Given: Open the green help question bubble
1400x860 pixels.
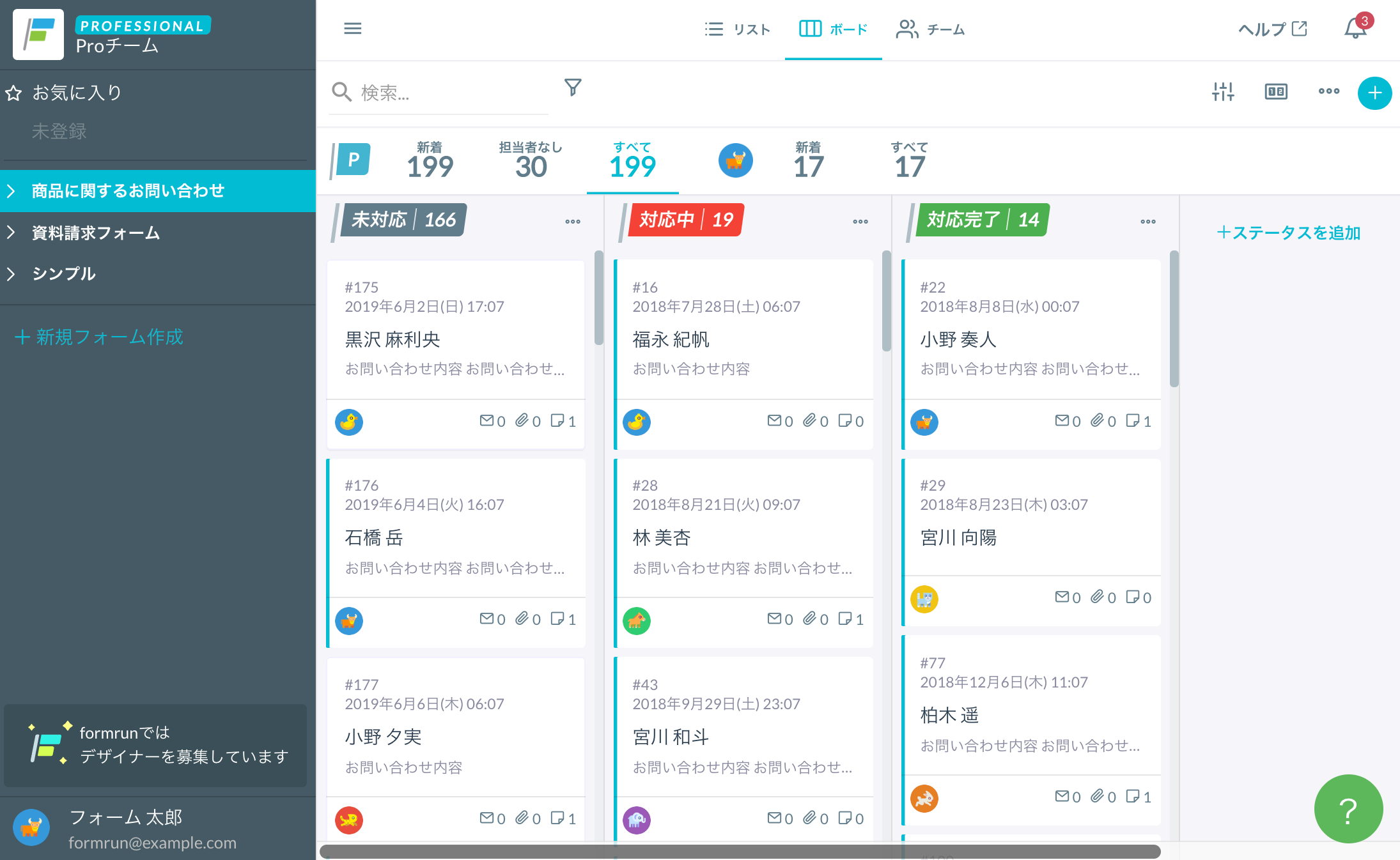Looking at the screenshot, I should 1348,809.
